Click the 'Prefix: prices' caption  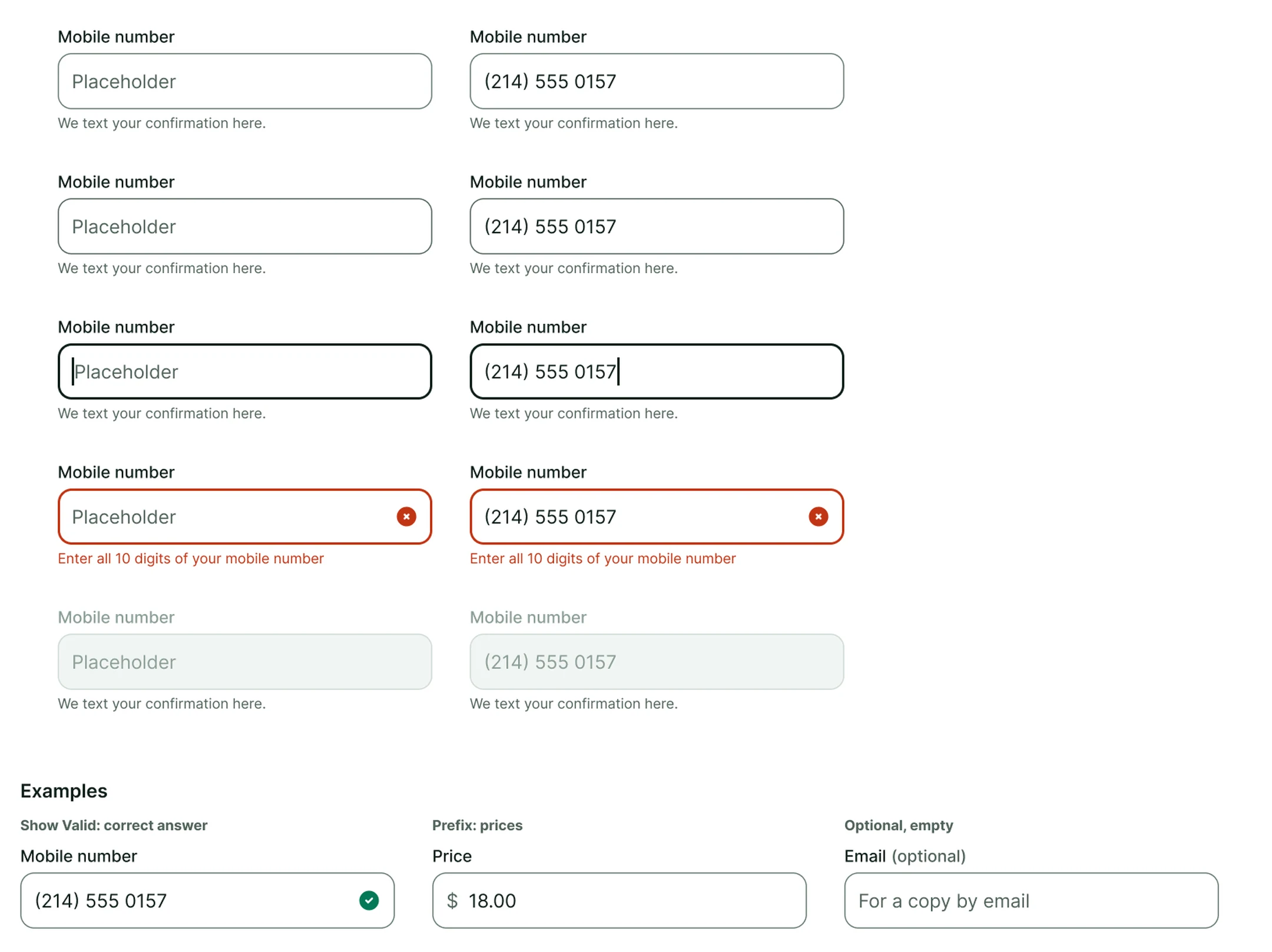coord(477,825)
